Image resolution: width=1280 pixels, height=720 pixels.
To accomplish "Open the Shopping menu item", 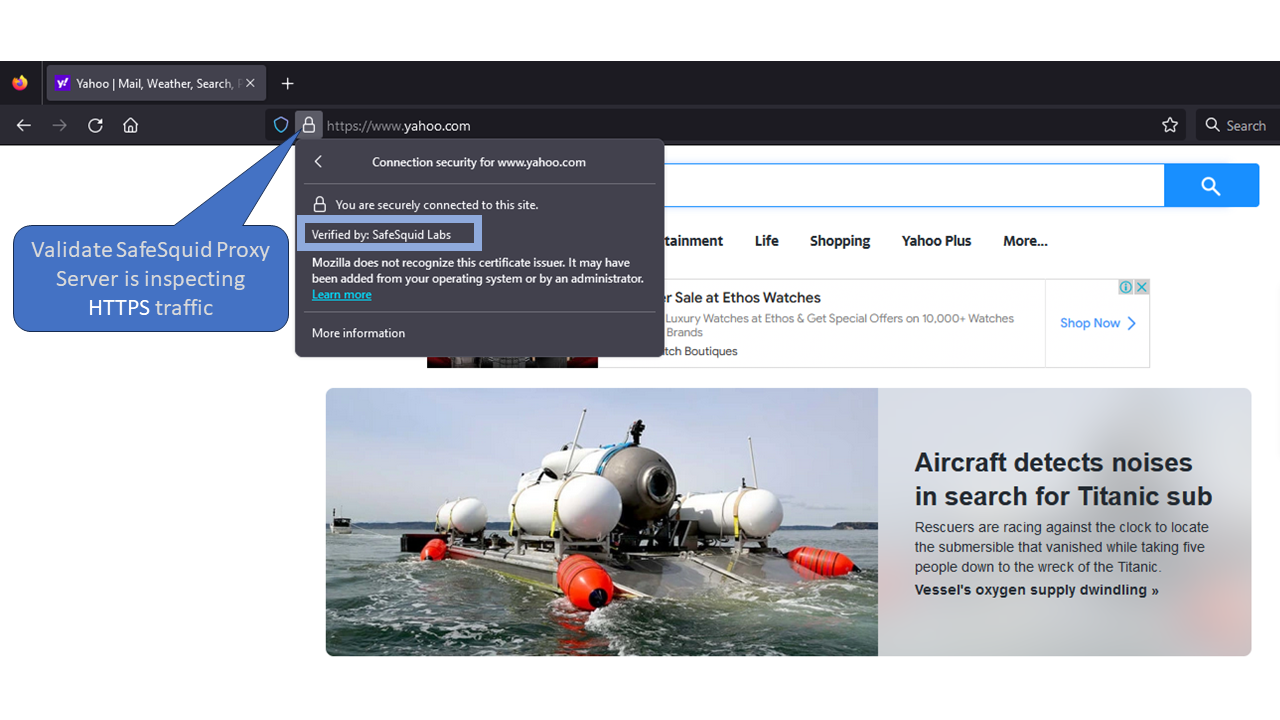I will pos(840,241).
